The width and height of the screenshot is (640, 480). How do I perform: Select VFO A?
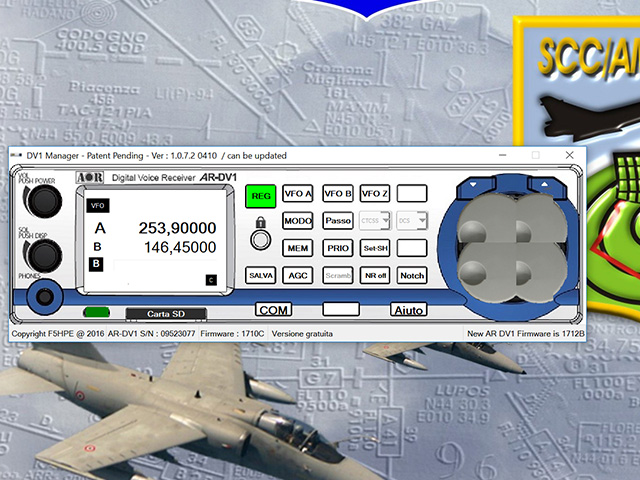[x=298, y=193]
